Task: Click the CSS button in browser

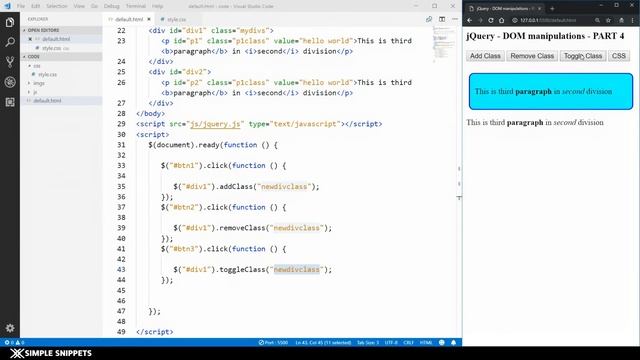Action: click(619, 56)
